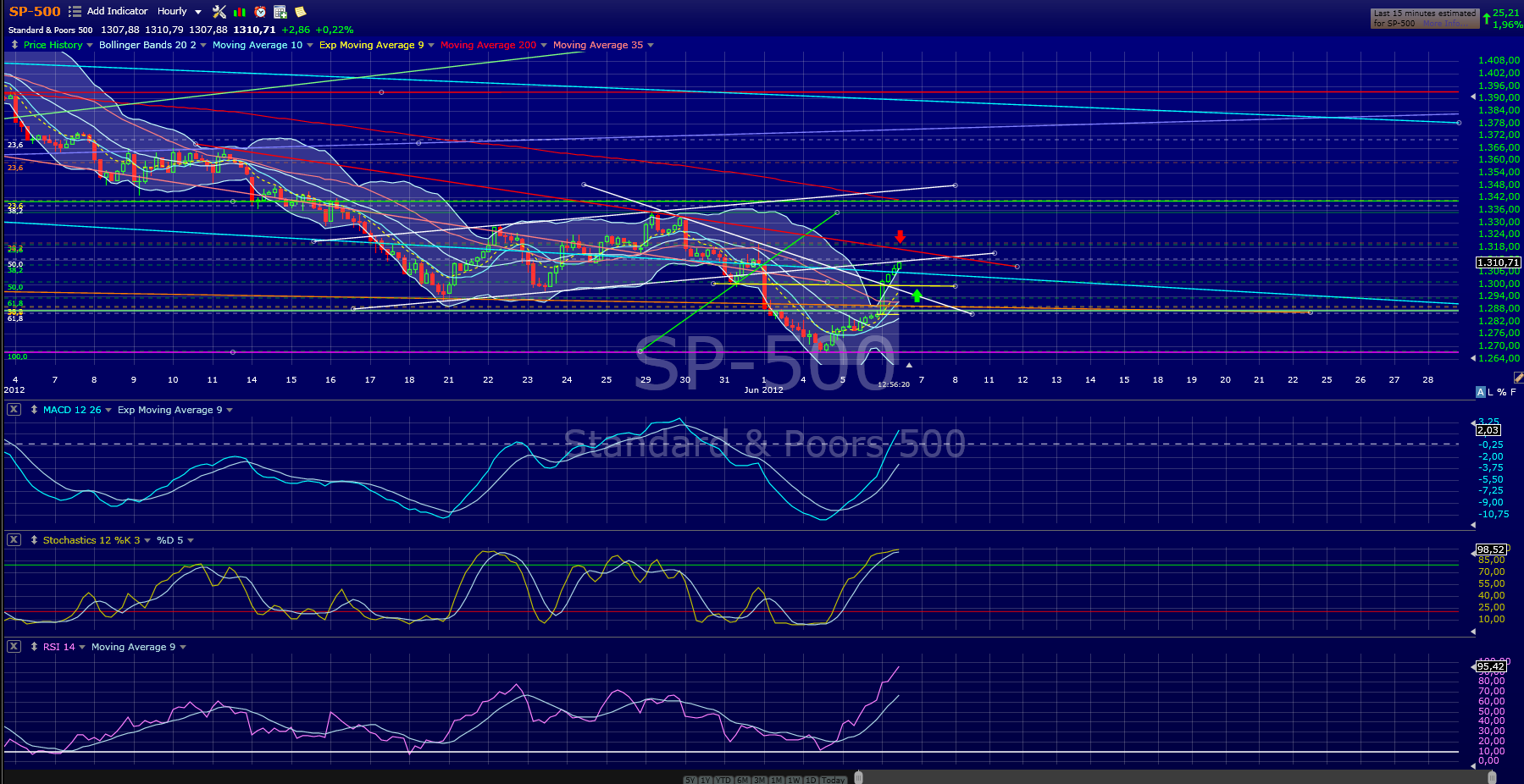Screen dimensions: 1524x784
Task: Click move arrows beside RSI 14
Action: click(x=34, y=647)
